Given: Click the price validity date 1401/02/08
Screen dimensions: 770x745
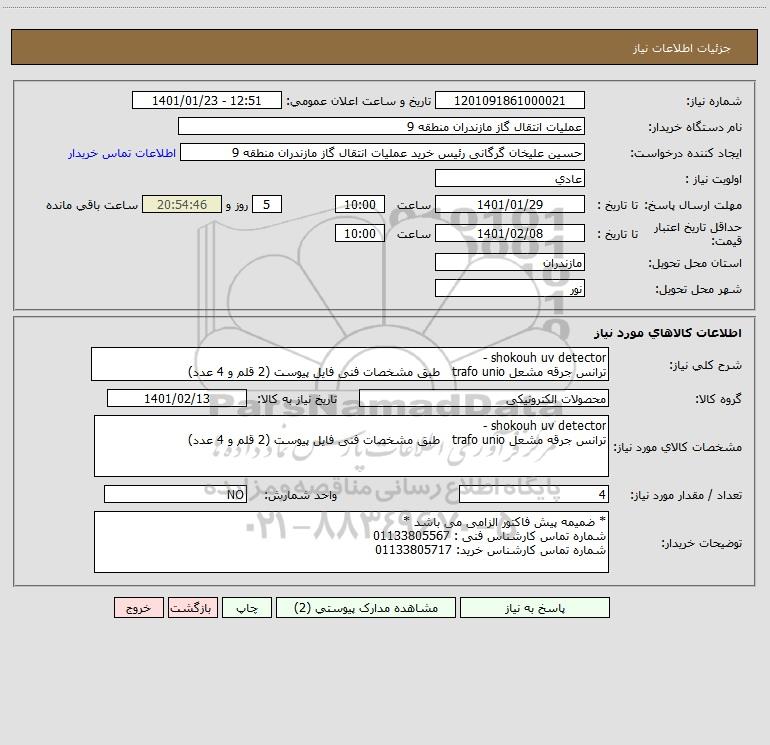Looking at the screenshot, I should pos(510,233).
